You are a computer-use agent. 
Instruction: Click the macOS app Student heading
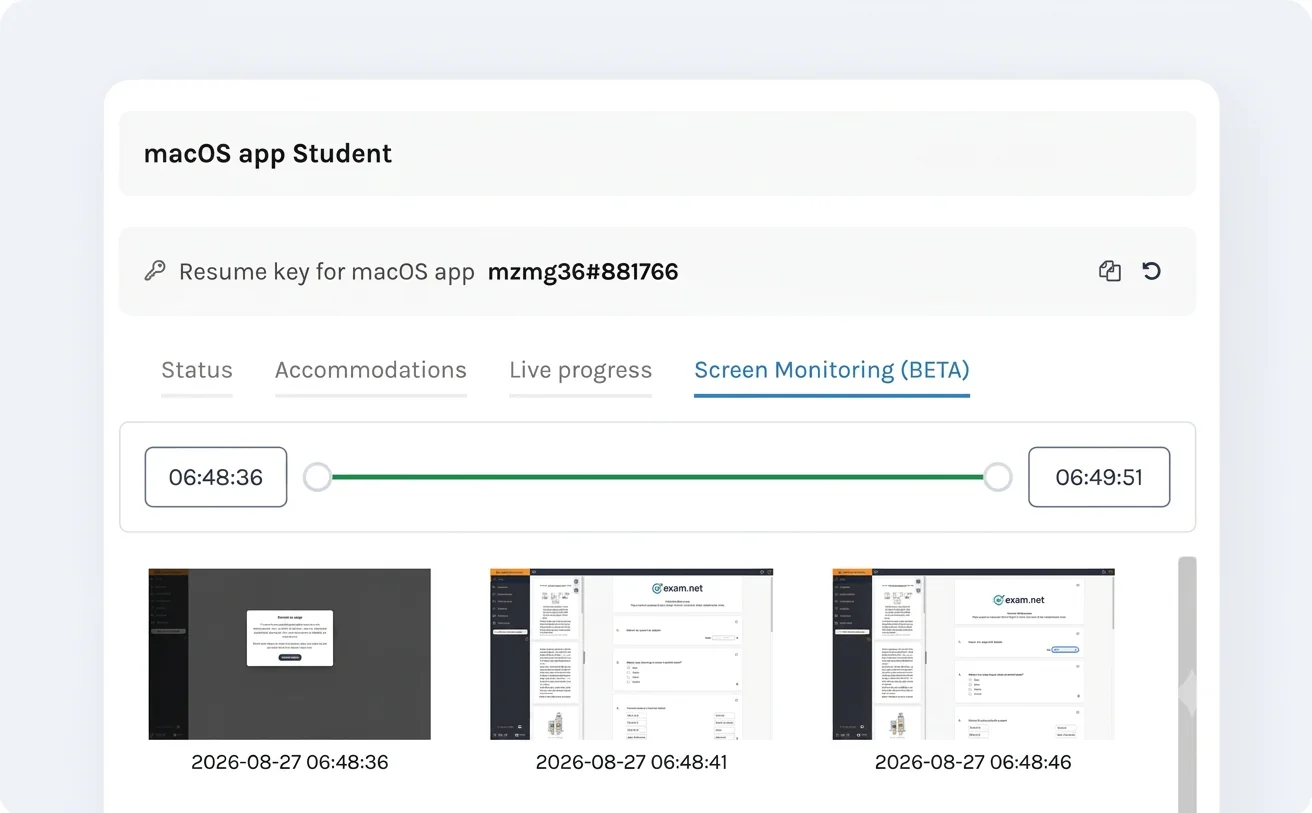point(268,153)
